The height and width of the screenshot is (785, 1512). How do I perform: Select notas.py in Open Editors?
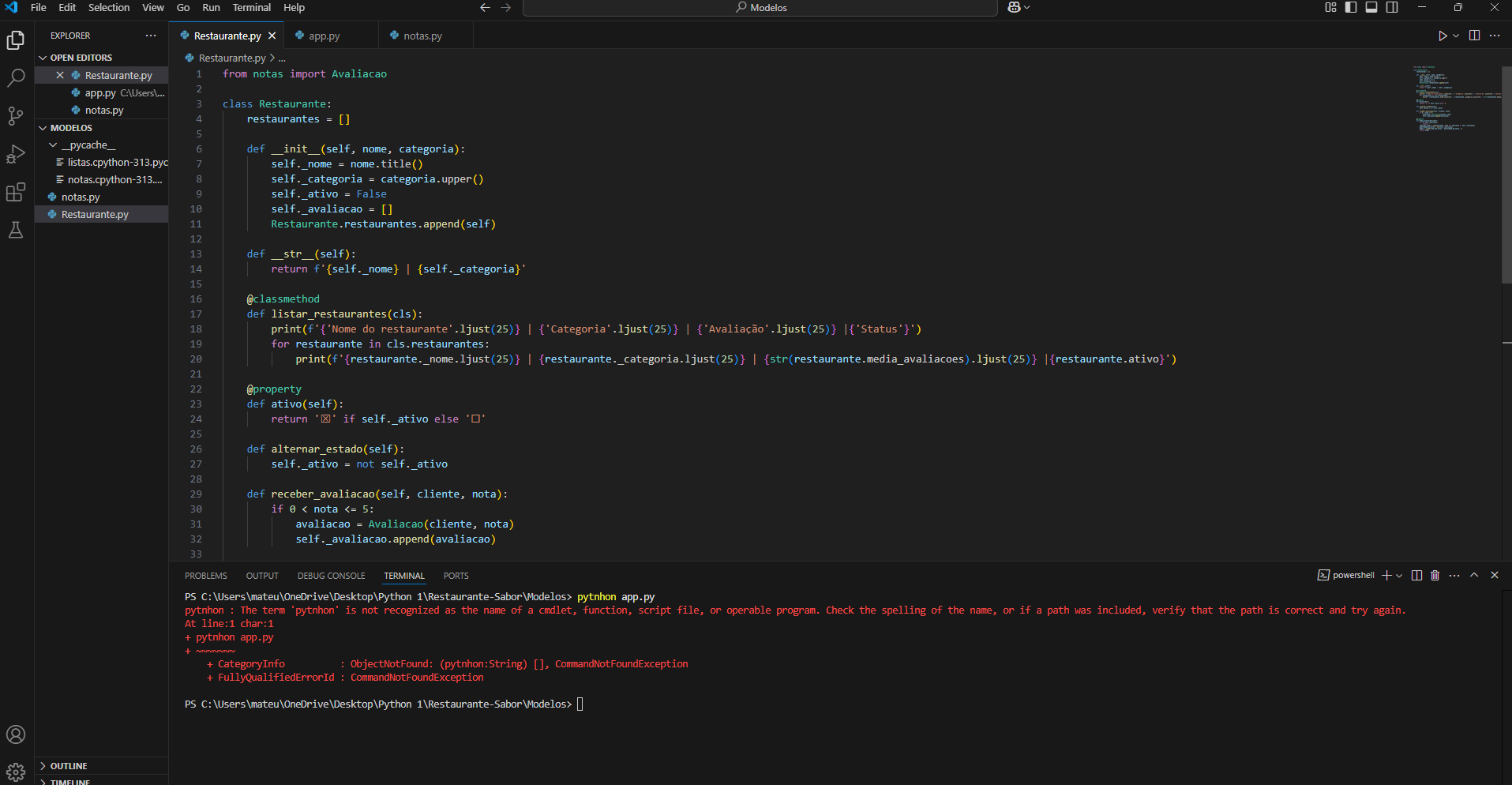click(x=101, y=110)
